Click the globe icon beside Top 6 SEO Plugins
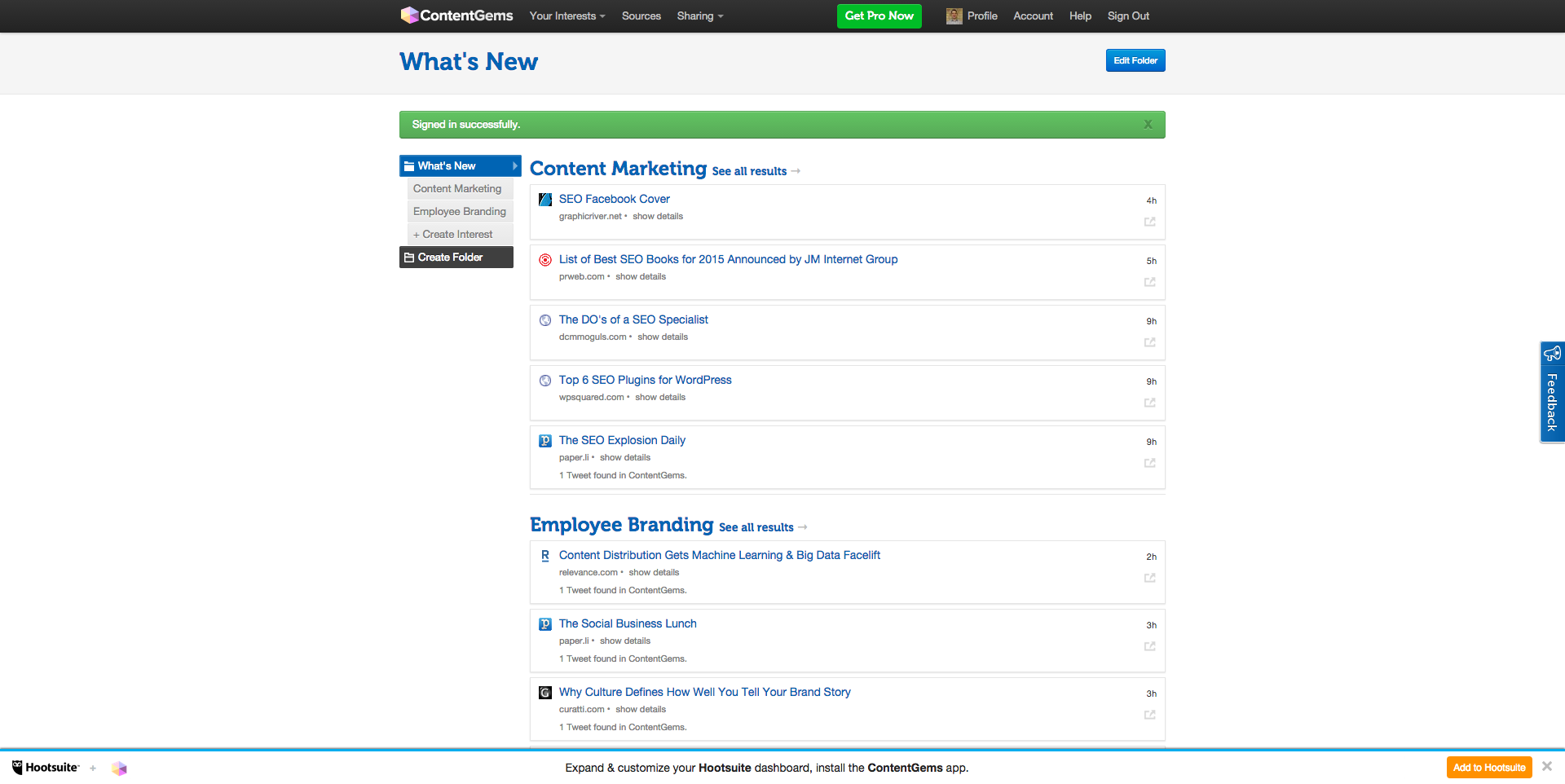Image resolution: width=1565 pixels, height=784 pixels. 545,381
